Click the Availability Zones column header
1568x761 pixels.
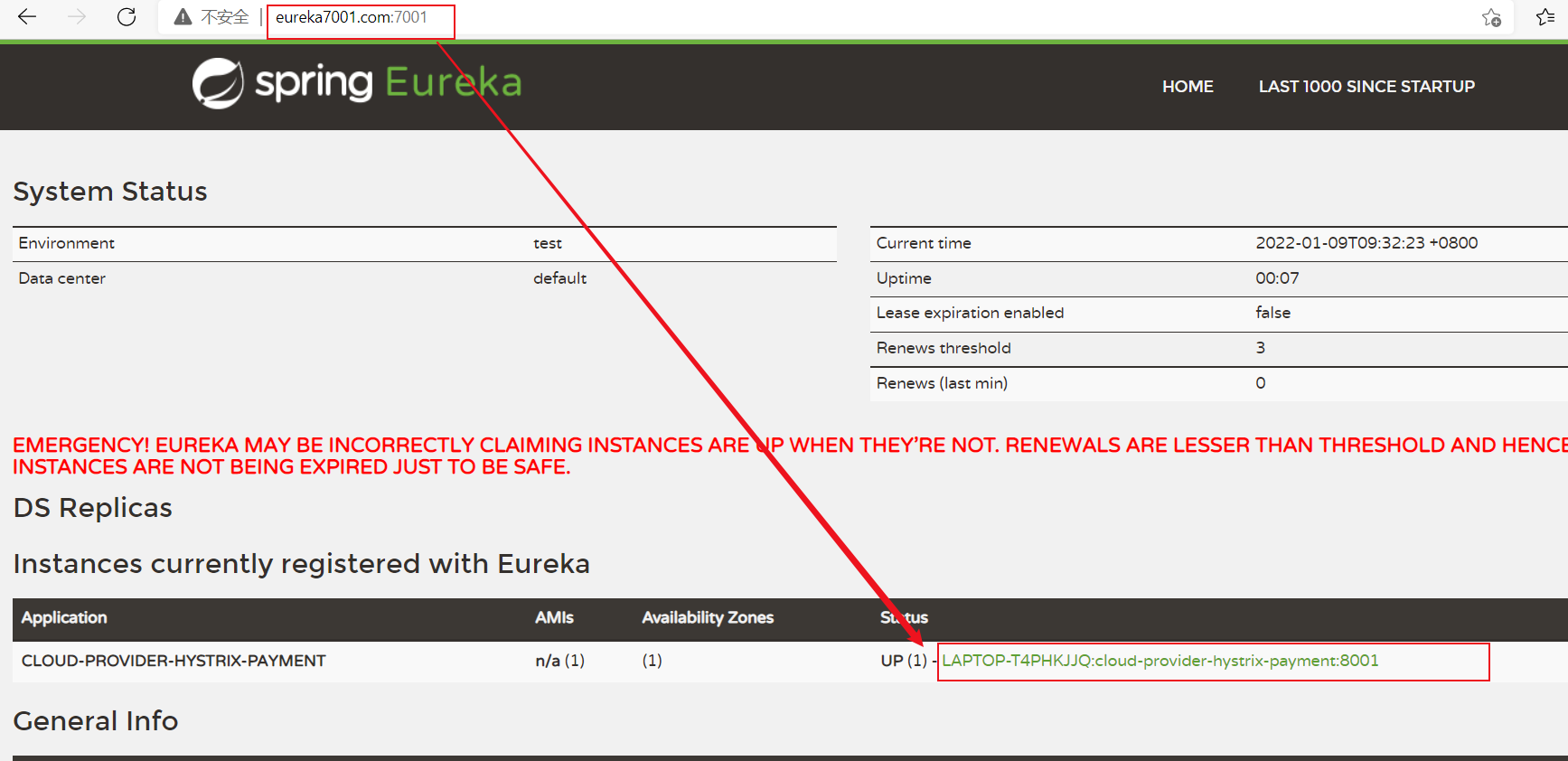pyautogui.click(x=708, y=617)
